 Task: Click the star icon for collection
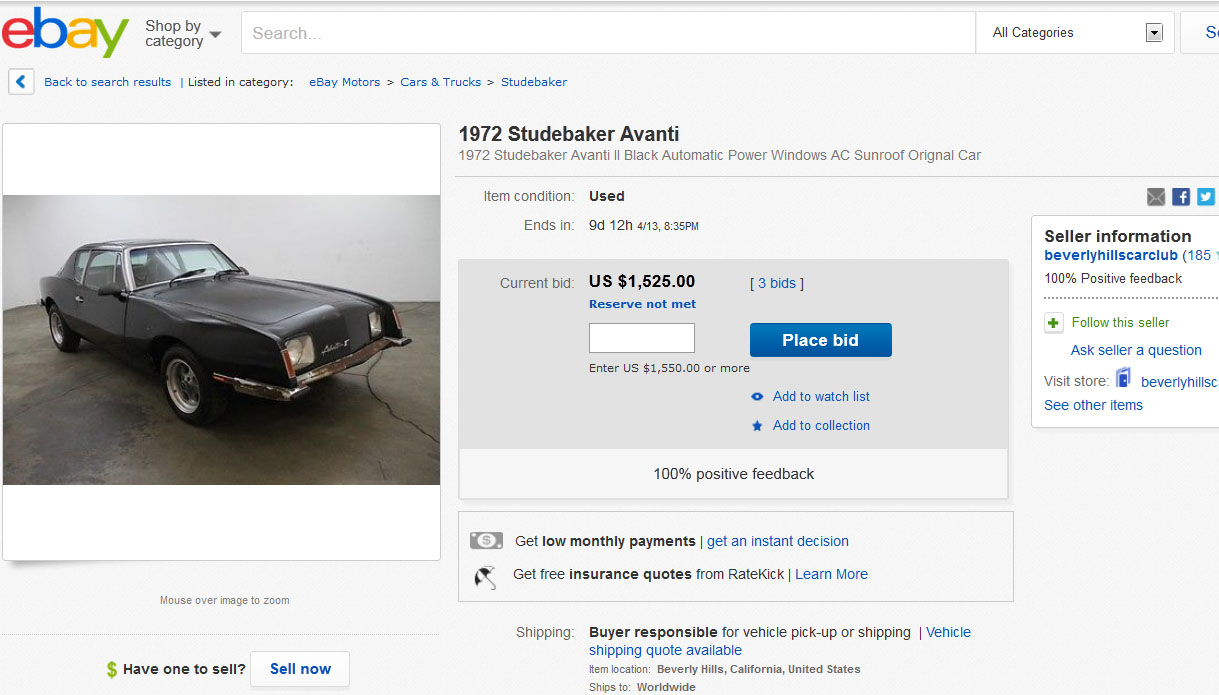coord(757,426)
